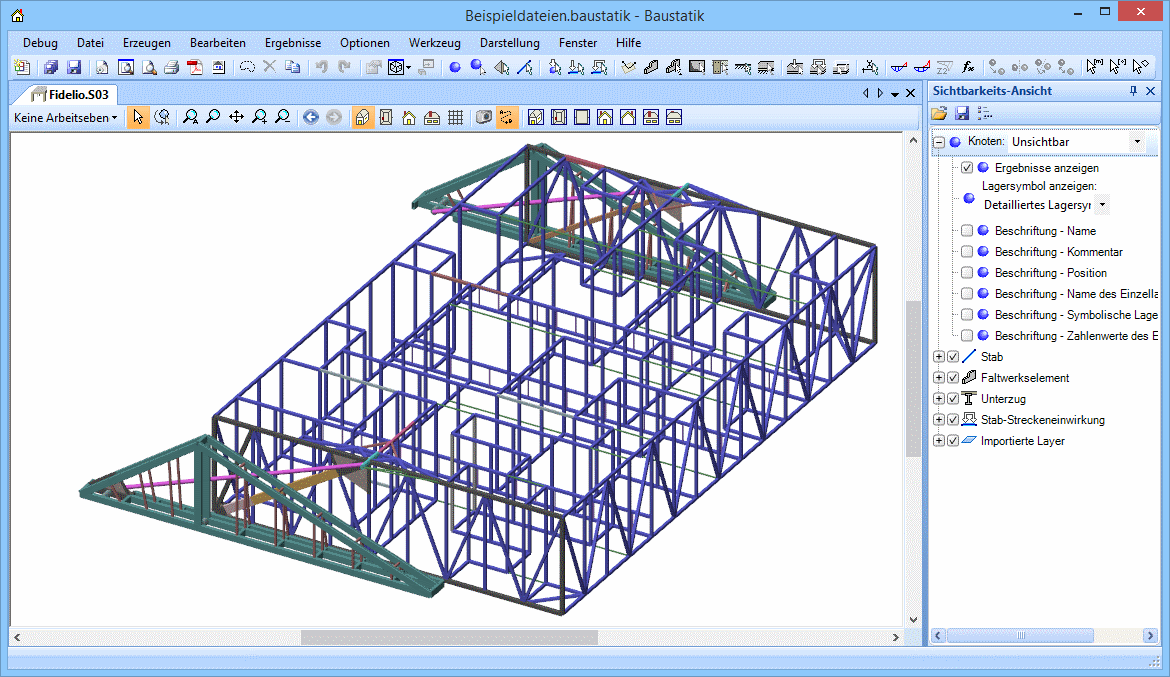Click the print icon in toolbar
This screenshot has height=677, width=1170.
coord(171,68)
